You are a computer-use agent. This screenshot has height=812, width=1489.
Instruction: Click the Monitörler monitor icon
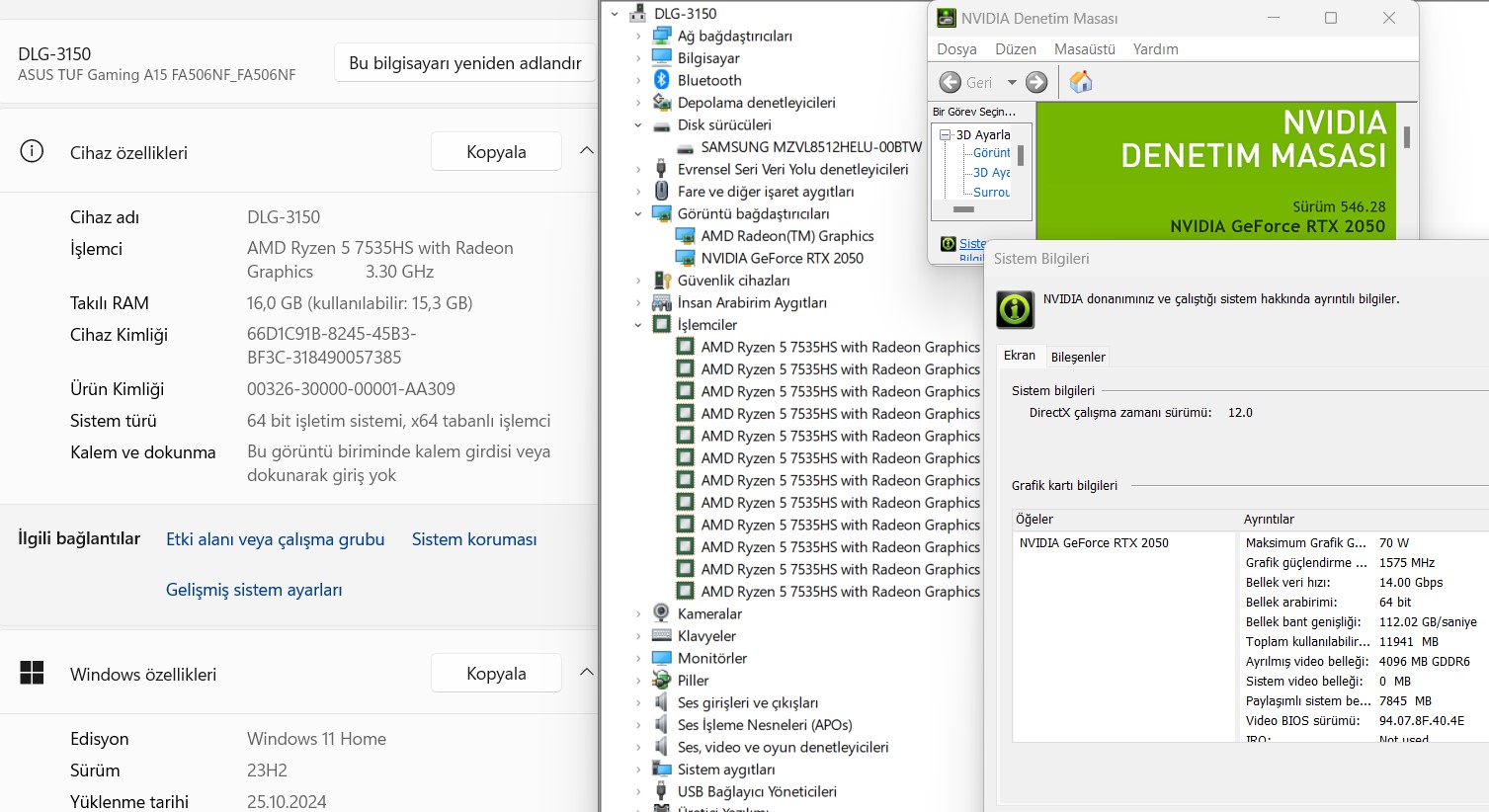662,658
